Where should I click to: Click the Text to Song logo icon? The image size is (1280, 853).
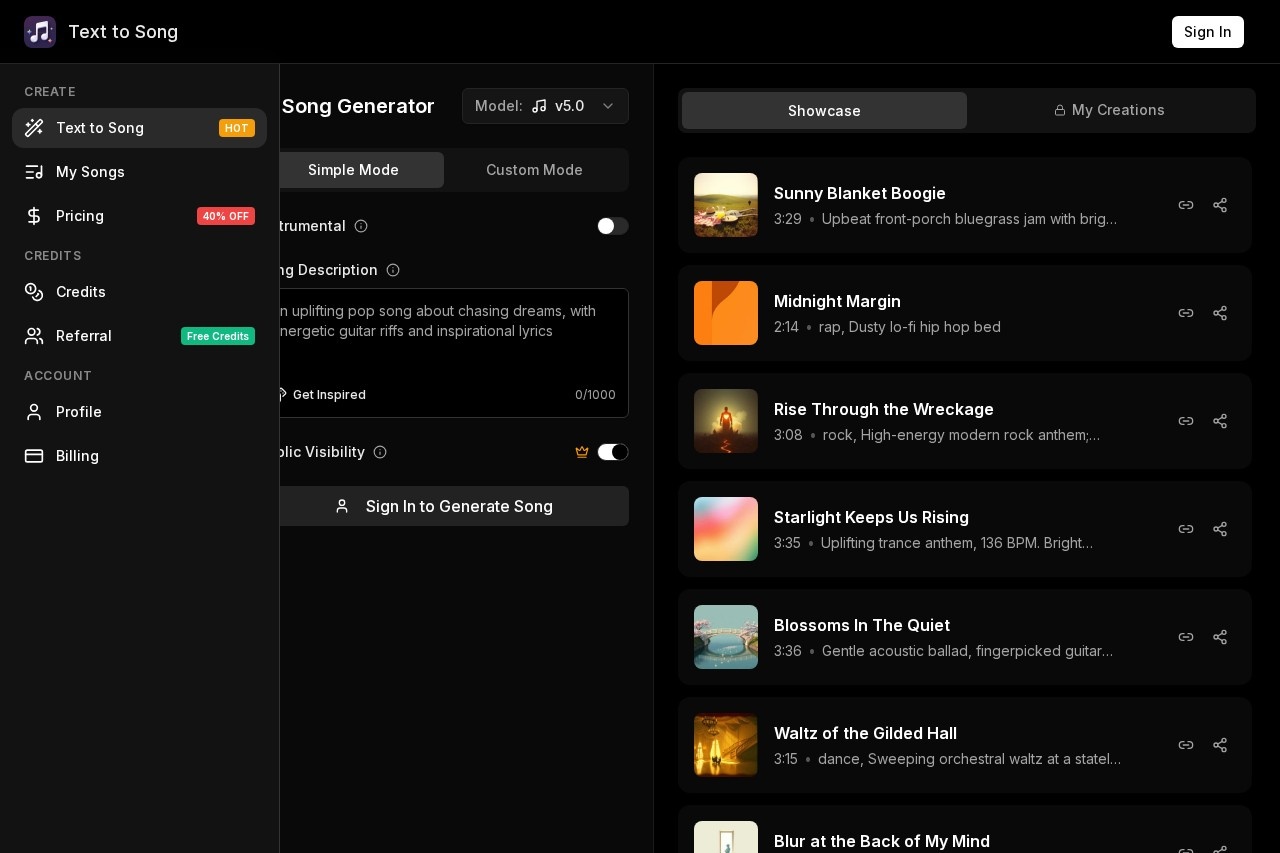pos(40,32)
